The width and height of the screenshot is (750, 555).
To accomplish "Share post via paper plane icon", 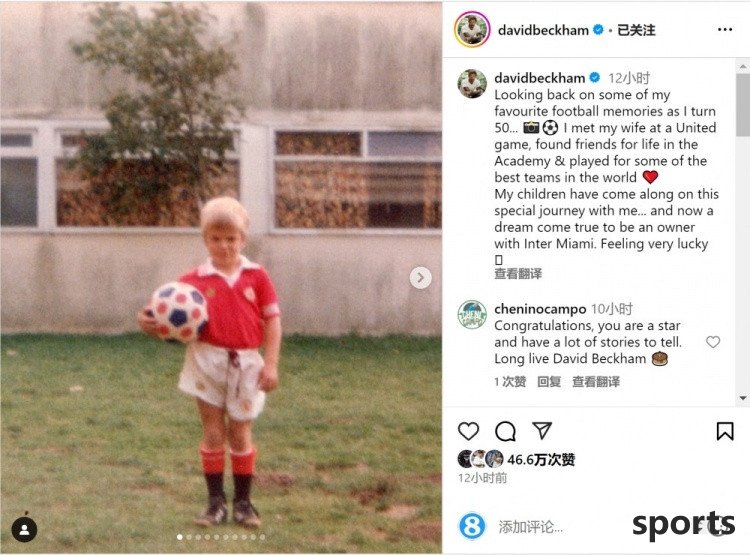I will point(542,431).
